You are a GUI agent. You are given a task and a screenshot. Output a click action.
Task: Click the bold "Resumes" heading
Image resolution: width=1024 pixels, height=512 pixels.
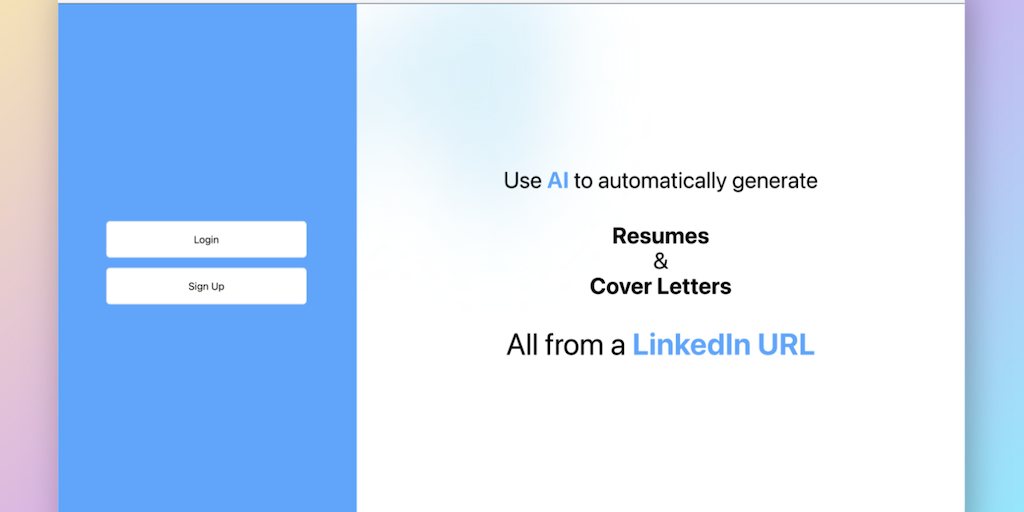[660, 236]
